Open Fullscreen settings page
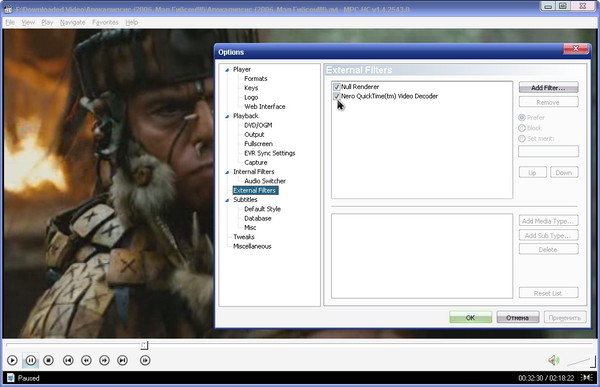The image size is (600, 387). [x=258, y=144]
